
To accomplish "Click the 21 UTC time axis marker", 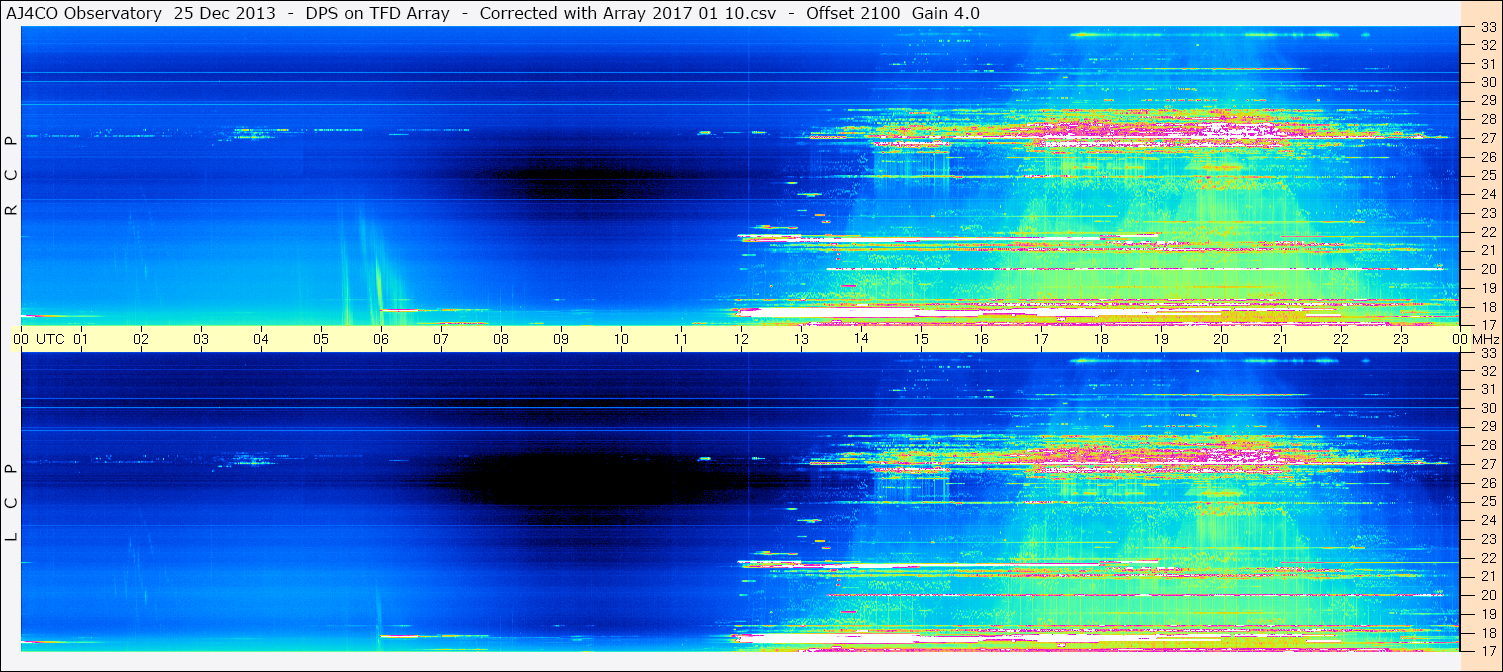I will (1281, 339).
